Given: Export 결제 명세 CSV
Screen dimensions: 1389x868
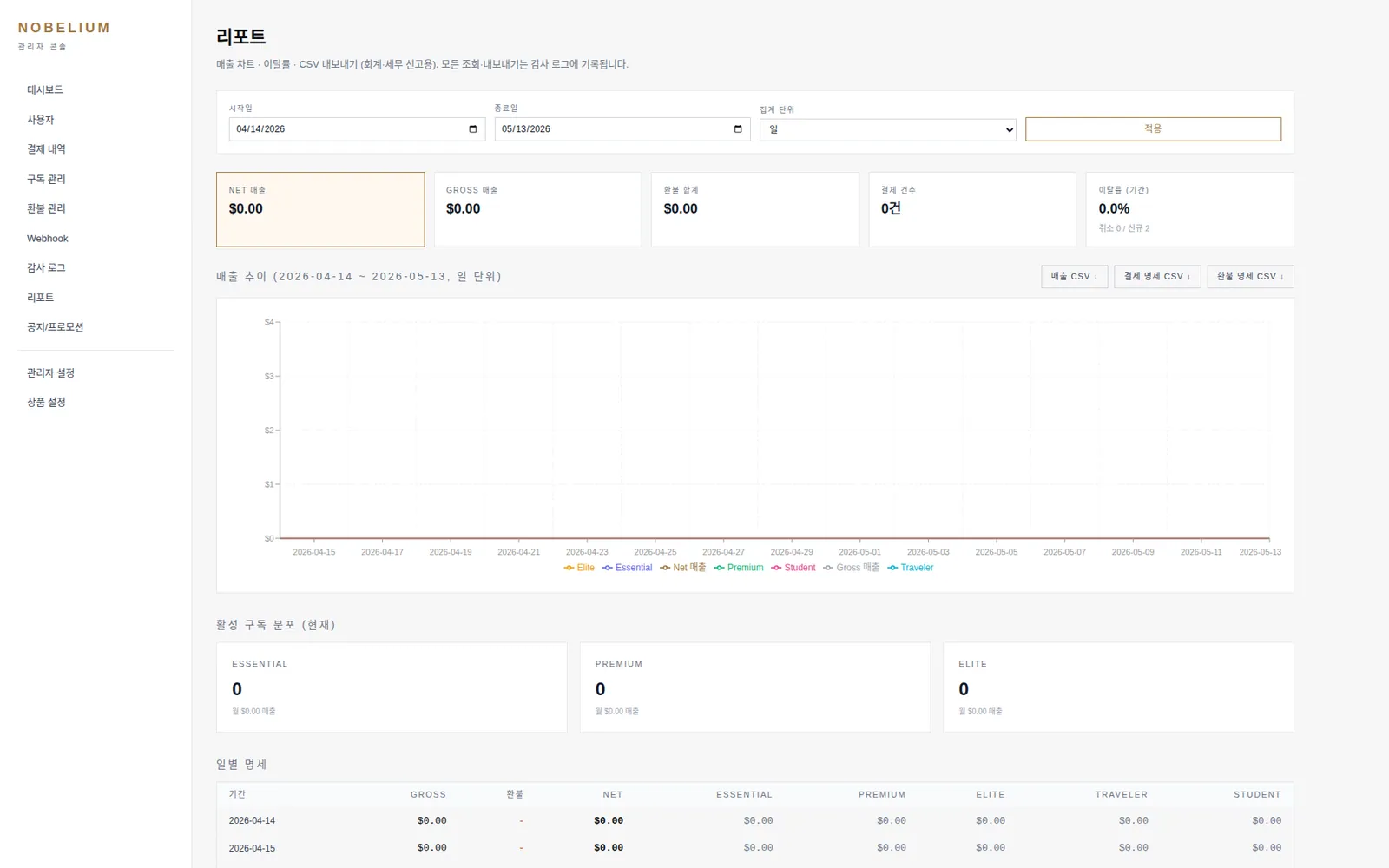Looking at the screenshot, I should [1158, 277].
